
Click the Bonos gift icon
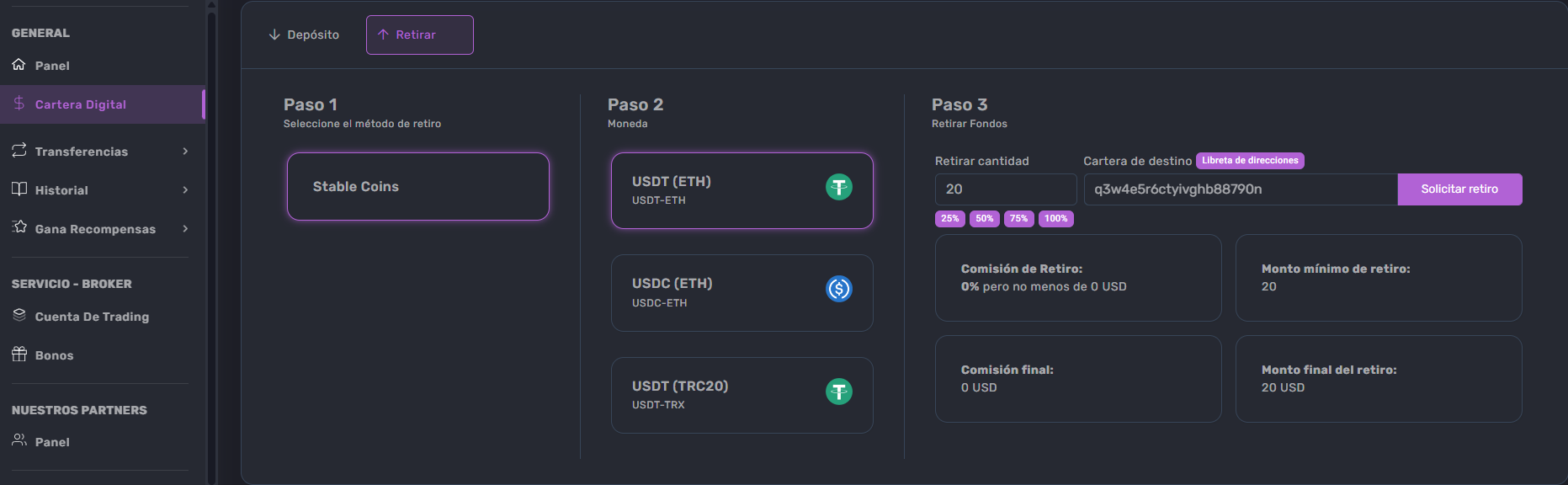coord(19,354)
